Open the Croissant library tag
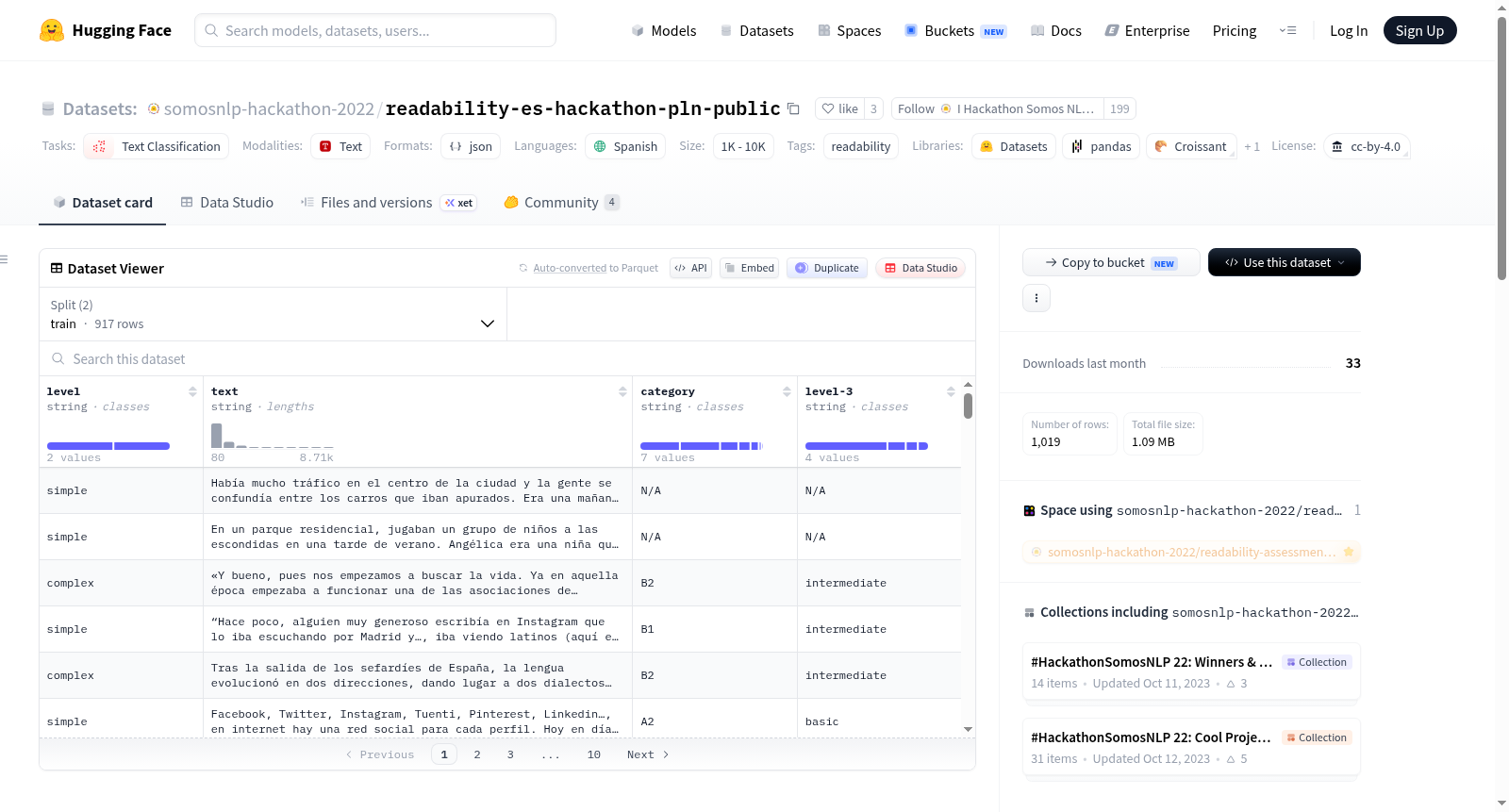Image resolution: width=1509 pixels, height=812 pixels. 1191,146
